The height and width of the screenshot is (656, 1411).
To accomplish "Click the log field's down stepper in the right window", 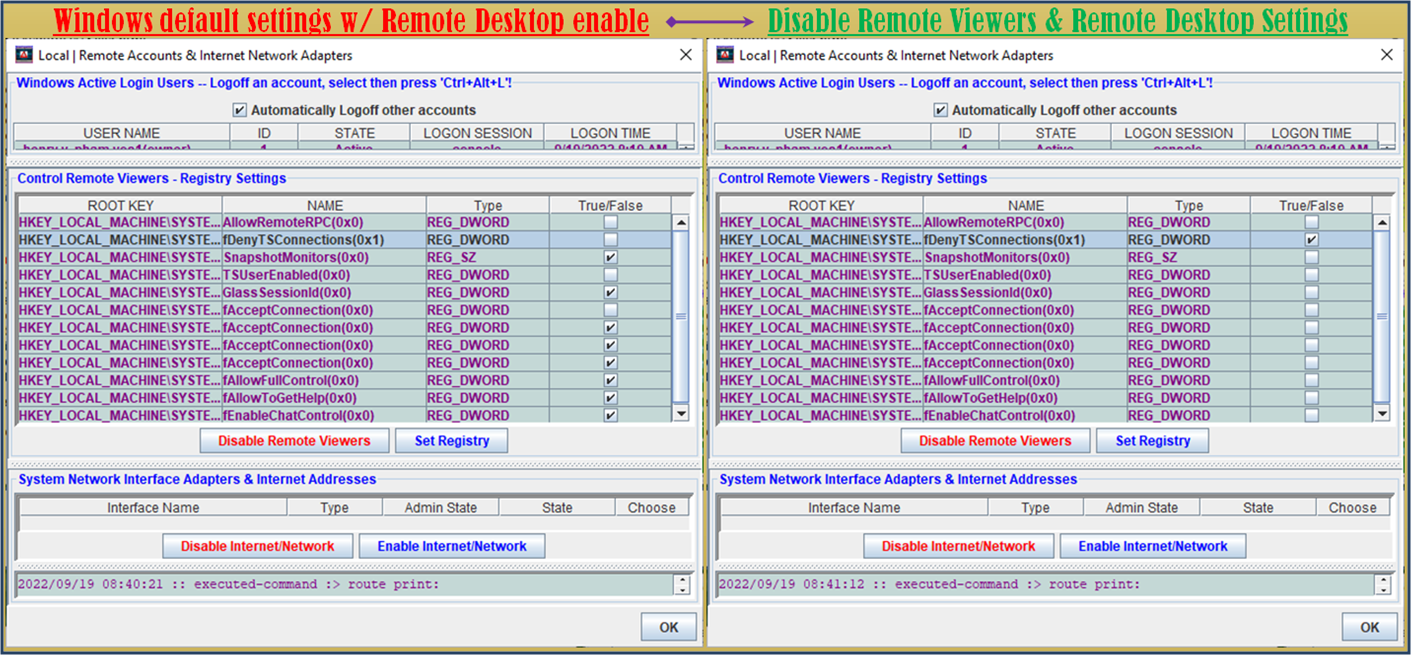I will pos(1382,590).
